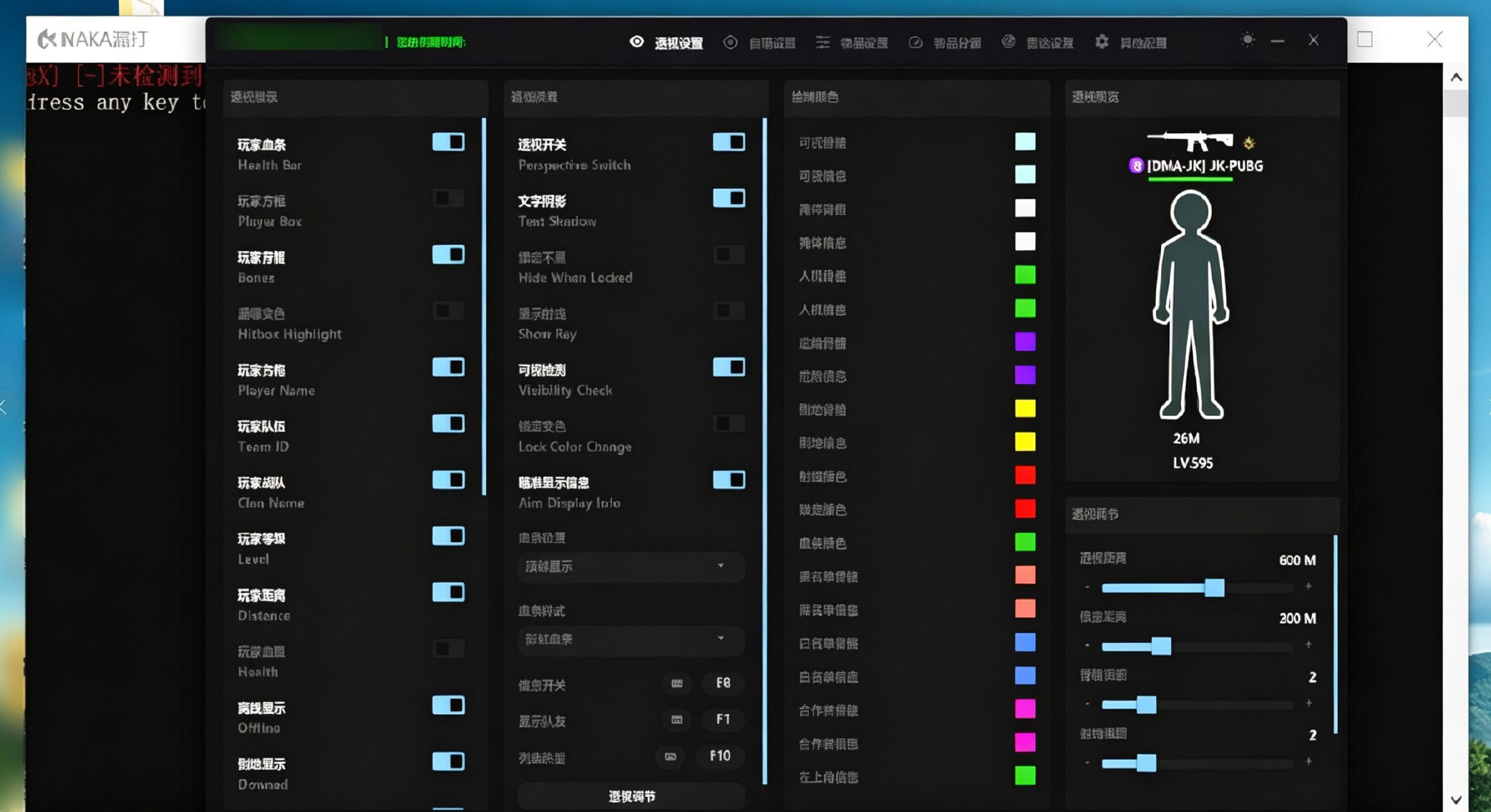Open the second dropdown above the F8 row
The image size is (1491, 812).
coord(631,640)
